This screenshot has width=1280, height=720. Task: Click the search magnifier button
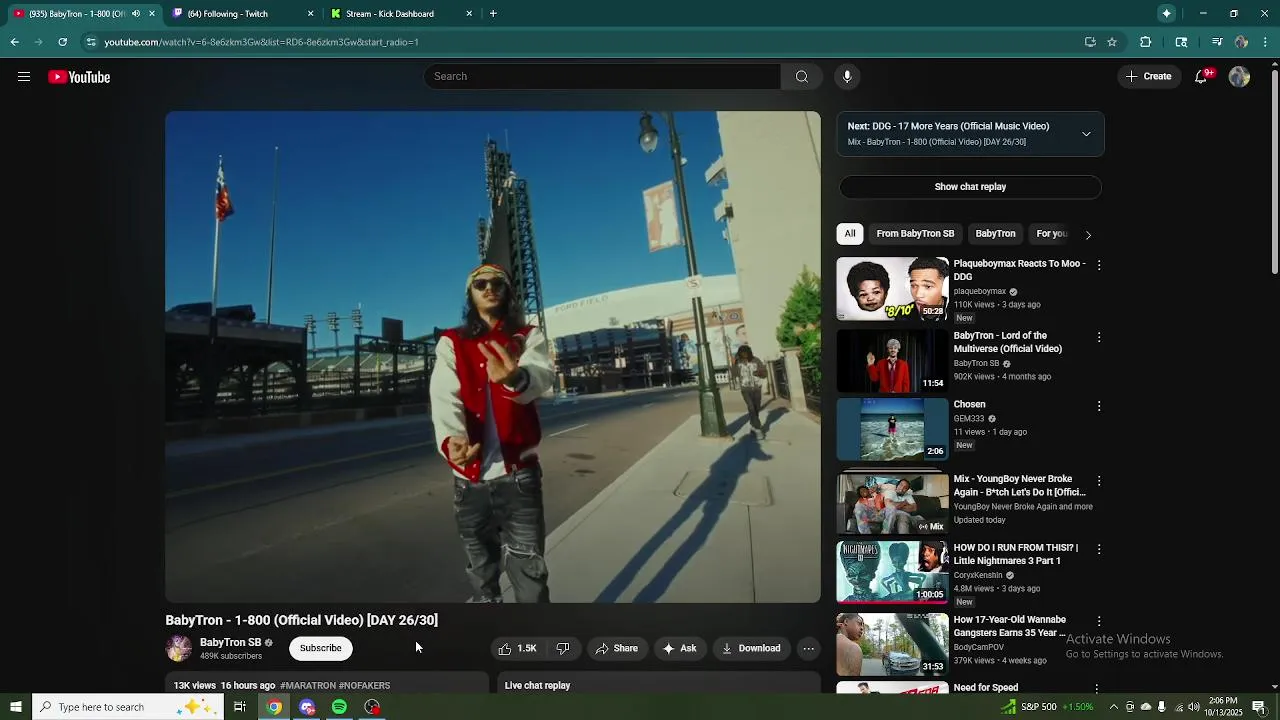pyautogui.click(x=801, y=77)
